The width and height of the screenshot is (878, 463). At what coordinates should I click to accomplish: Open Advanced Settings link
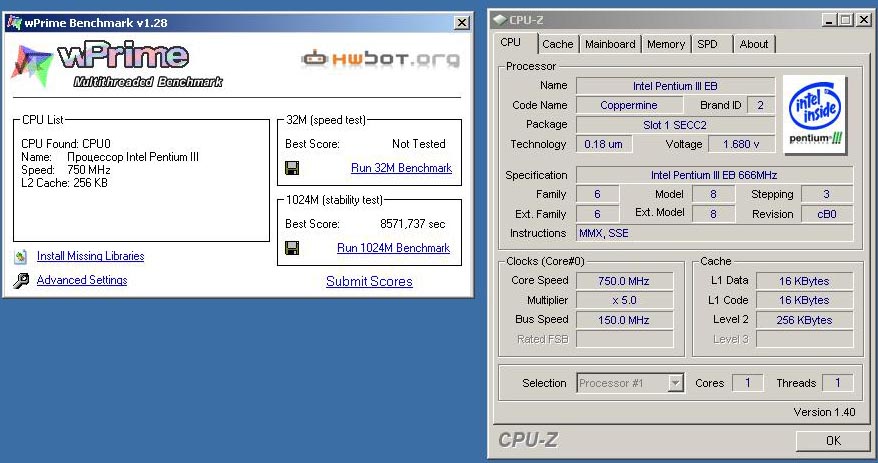point(82,280)
